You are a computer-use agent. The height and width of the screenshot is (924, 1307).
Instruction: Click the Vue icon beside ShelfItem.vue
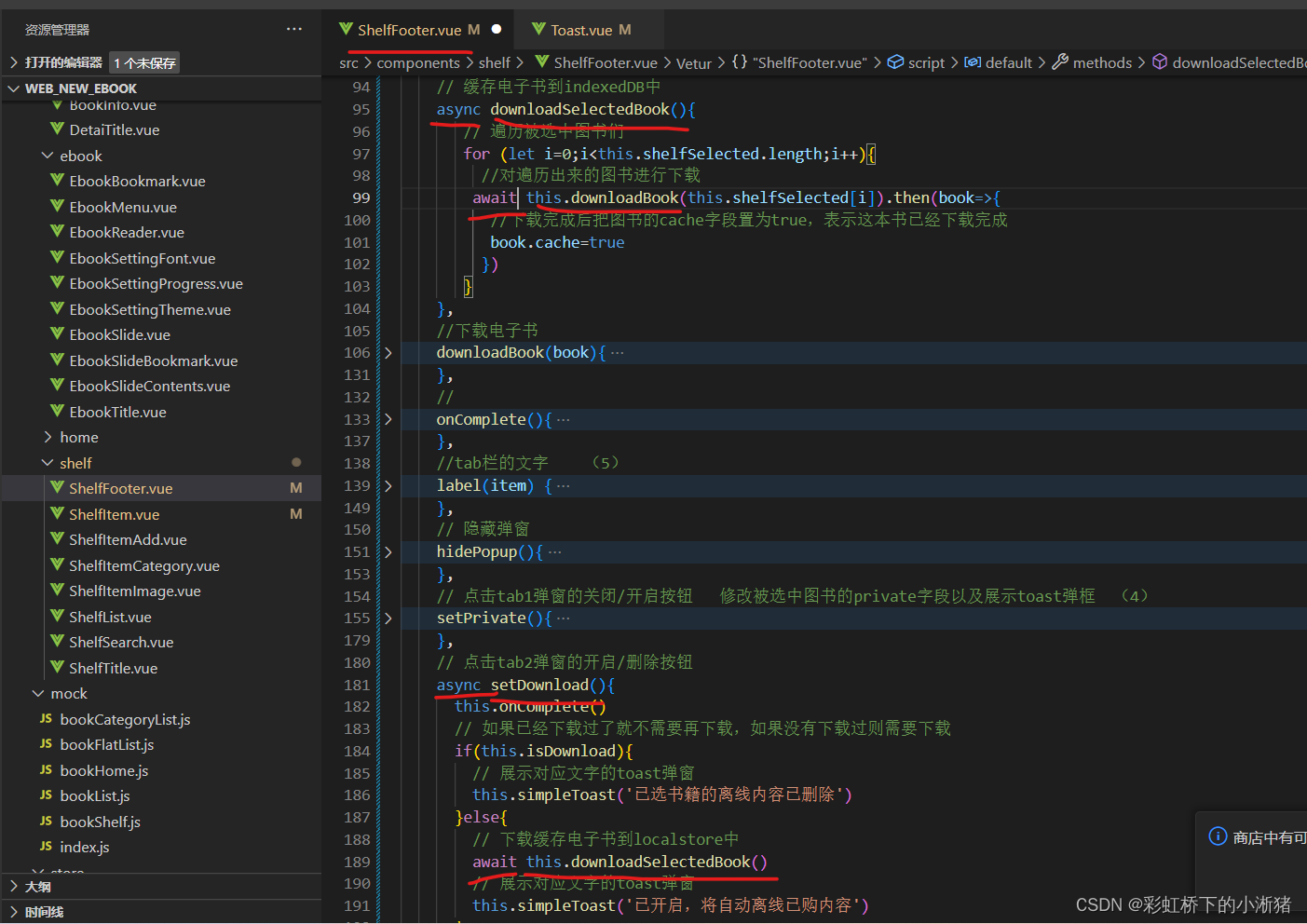(x=58, y=513)
